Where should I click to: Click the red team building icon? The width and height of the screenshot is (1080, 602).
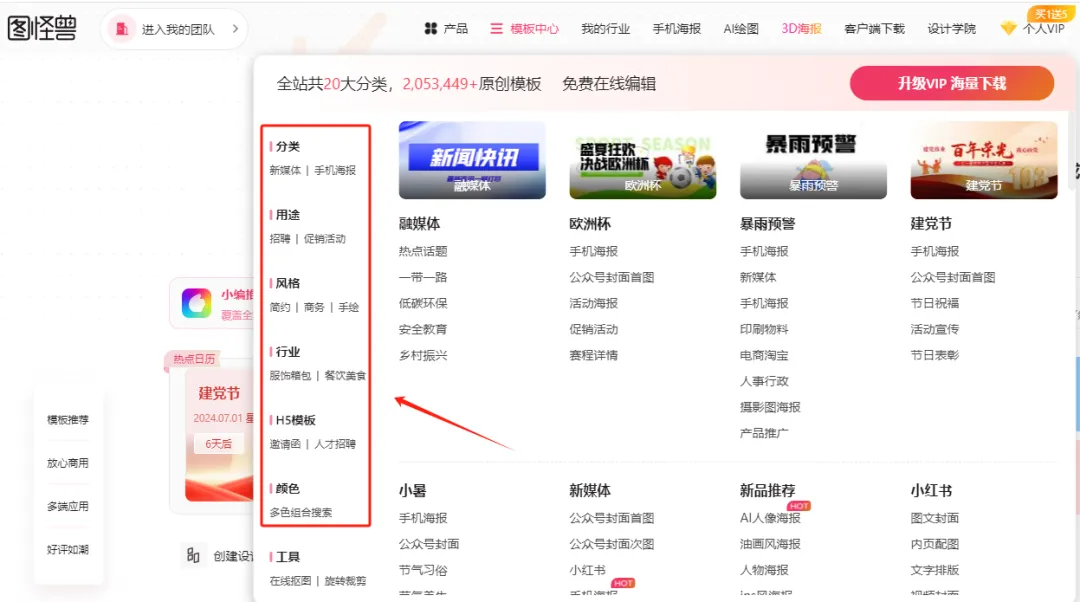[x=121, y=29]
